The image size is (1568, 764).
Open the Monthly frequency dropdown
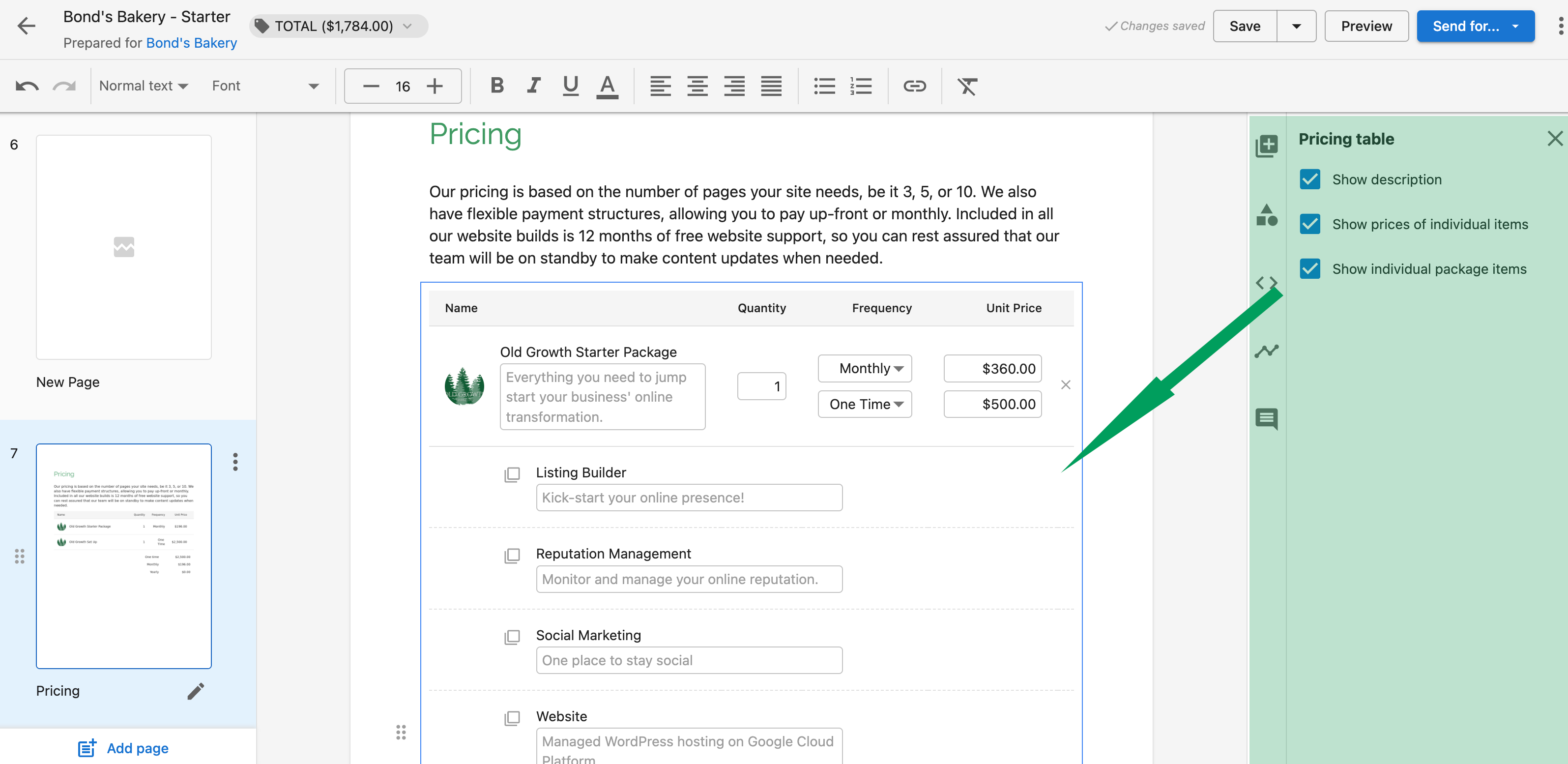tap(864, 368)
